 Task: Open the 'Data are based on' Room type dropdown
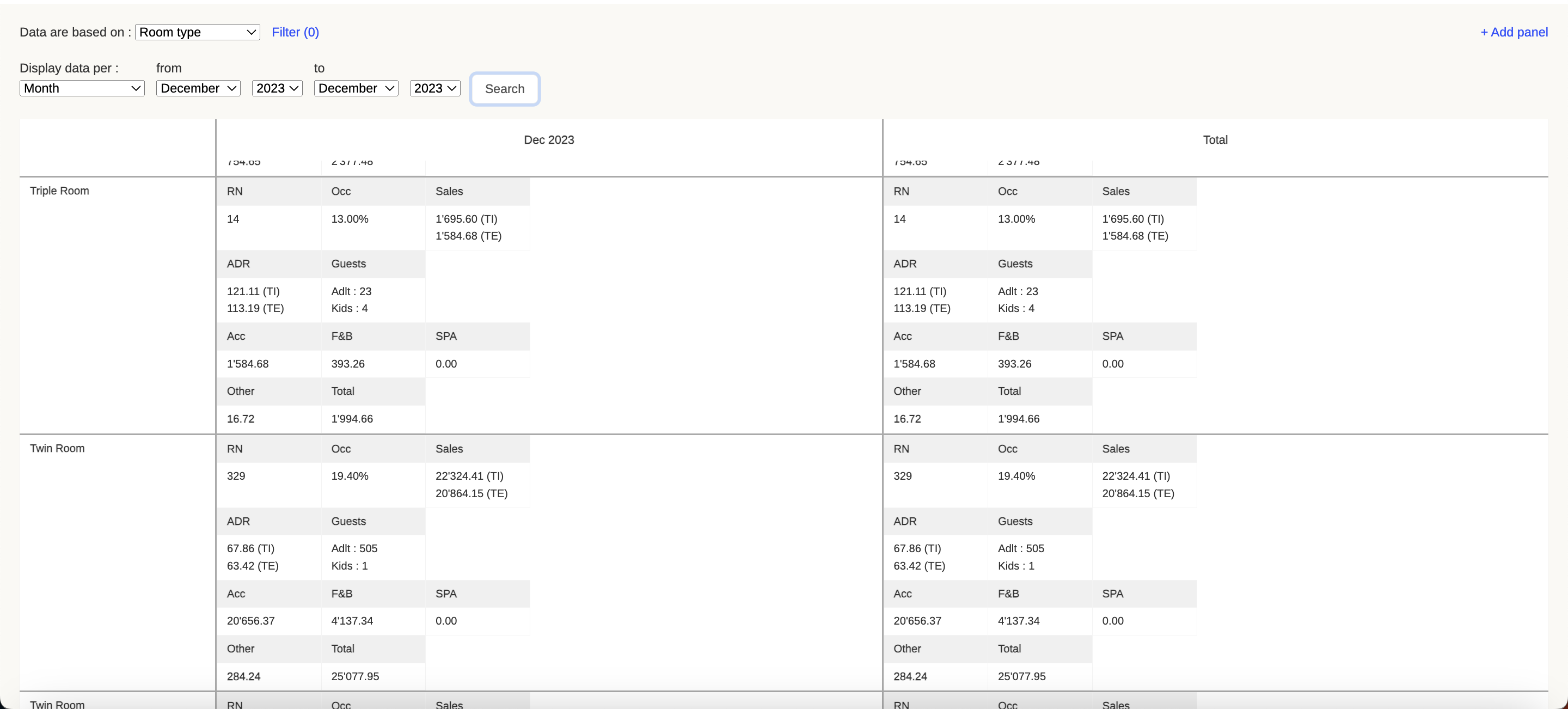tap(197, 32)
